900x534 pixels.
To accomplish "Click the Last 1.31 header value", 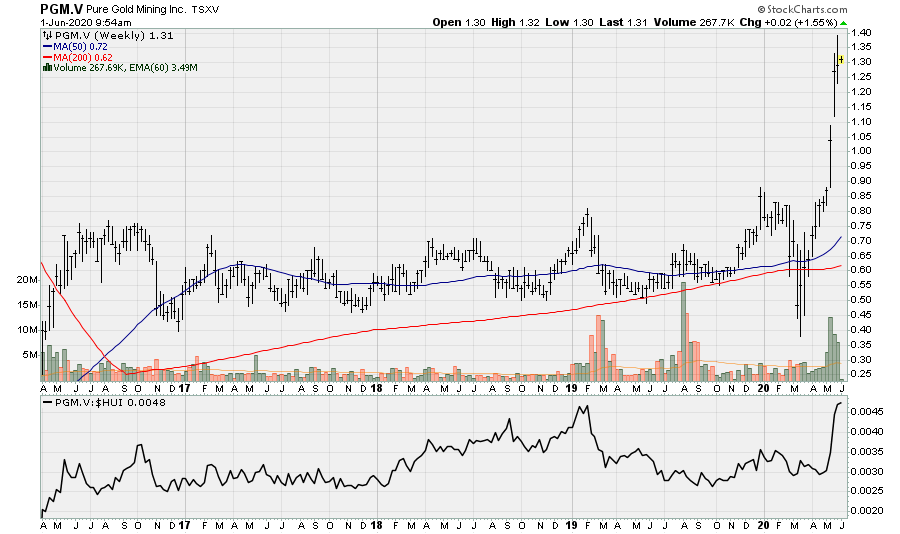I will pos(623,22).
